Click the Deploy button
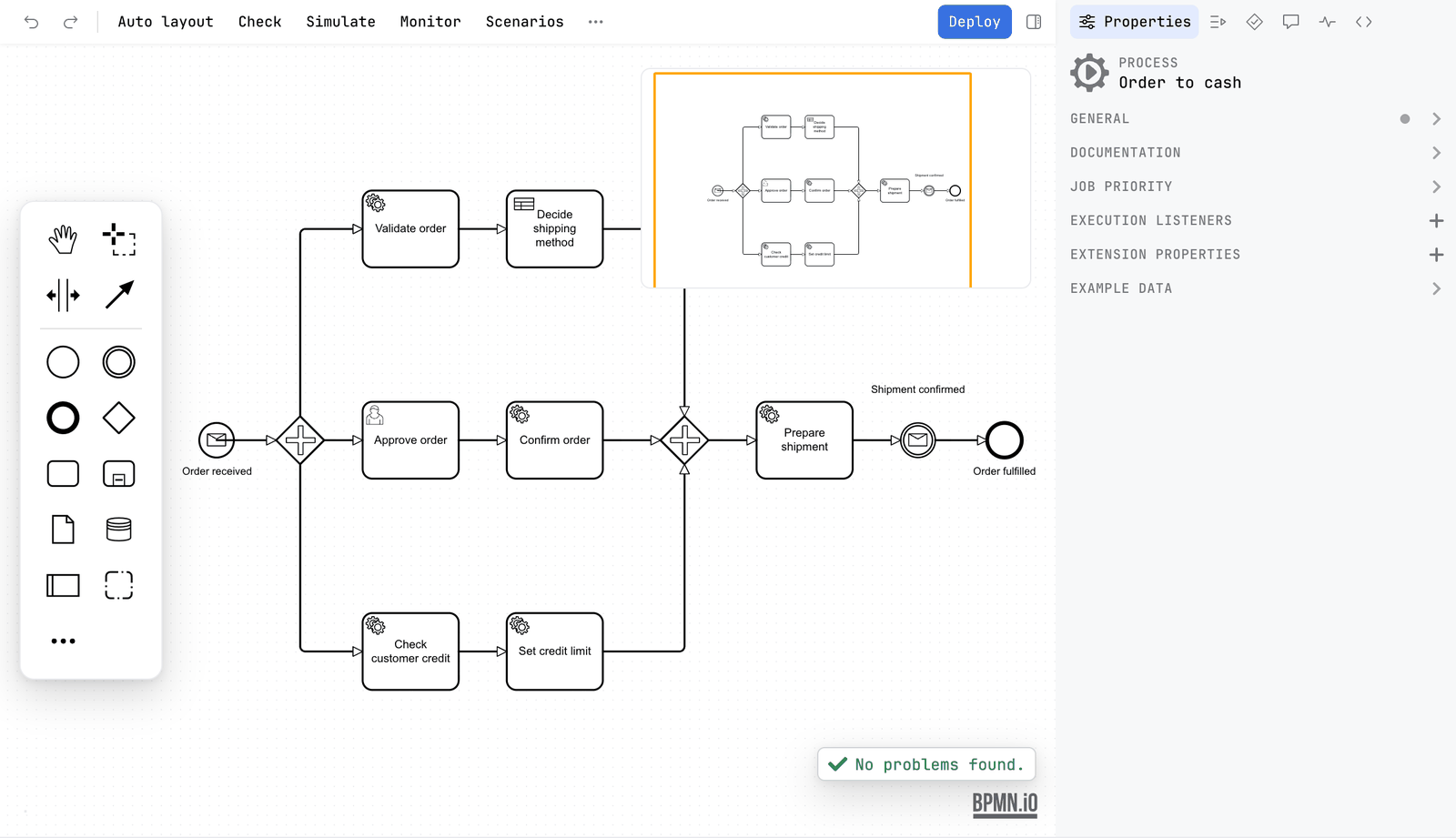This screenshot has height=838, width=1456. 975,22
